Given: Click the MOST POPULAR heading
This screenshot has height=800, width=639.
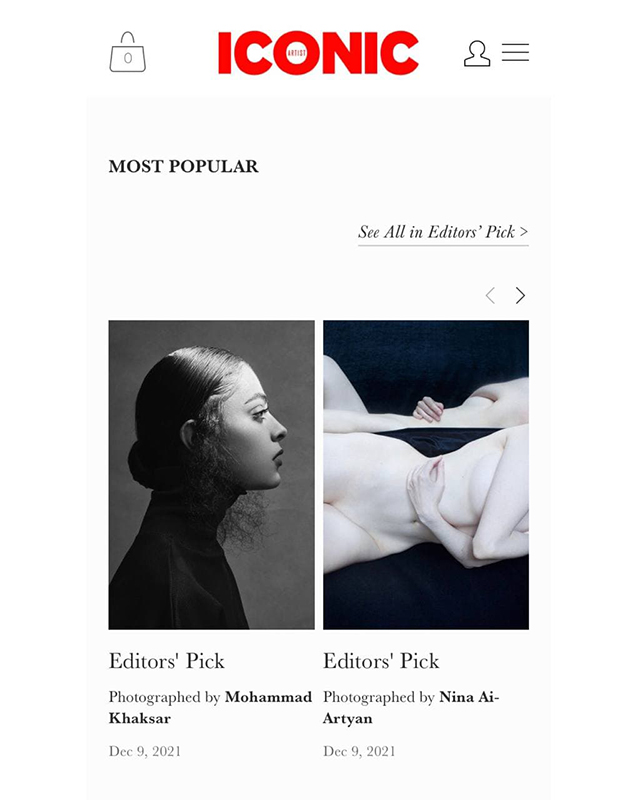Looking at the screenshot, I should pos(184,166).
